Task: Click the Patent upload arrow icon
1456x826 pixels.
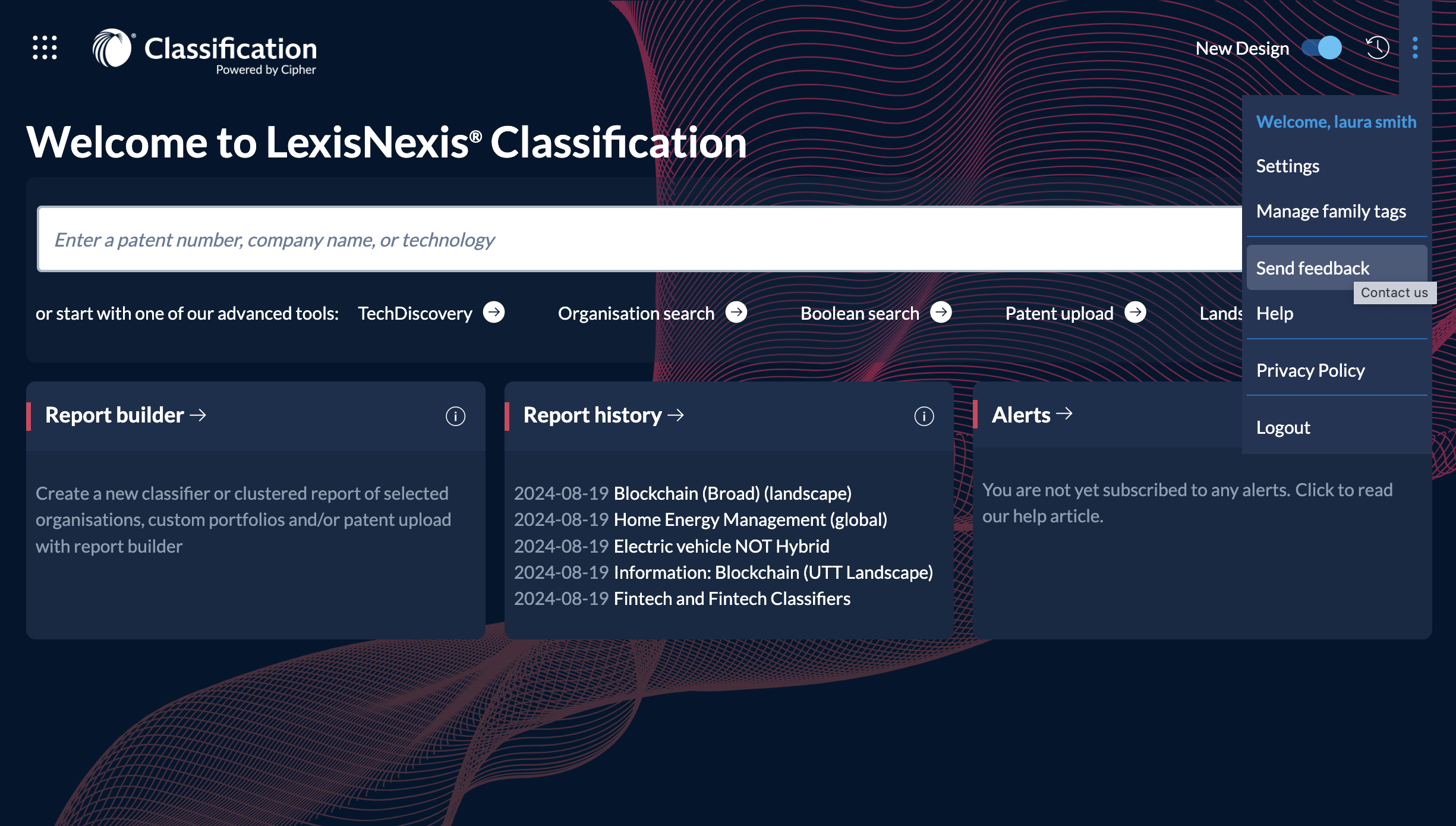Action: (x=1135, y=312)
